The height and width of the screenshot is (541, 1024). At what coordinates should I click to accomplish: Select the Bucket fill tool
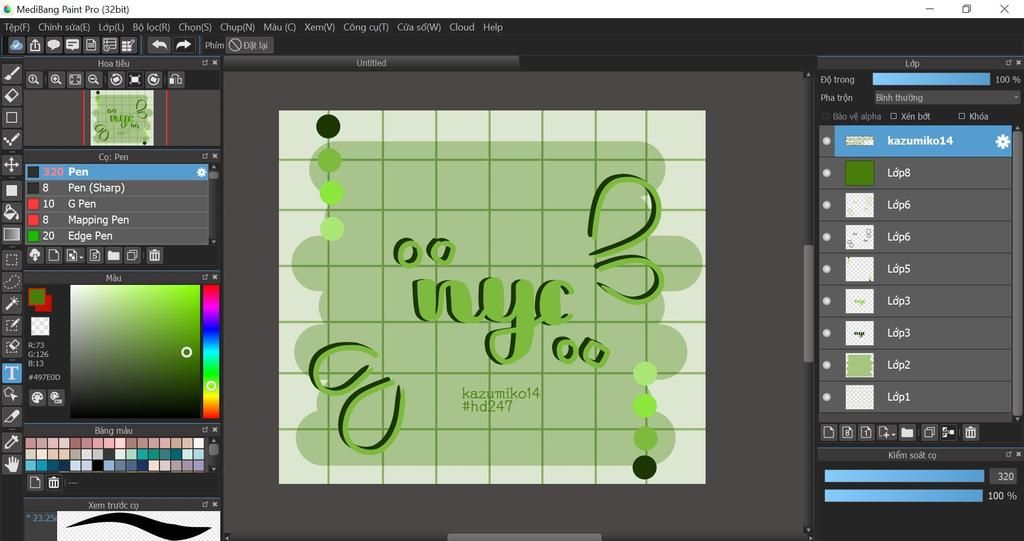pos(12,212)
